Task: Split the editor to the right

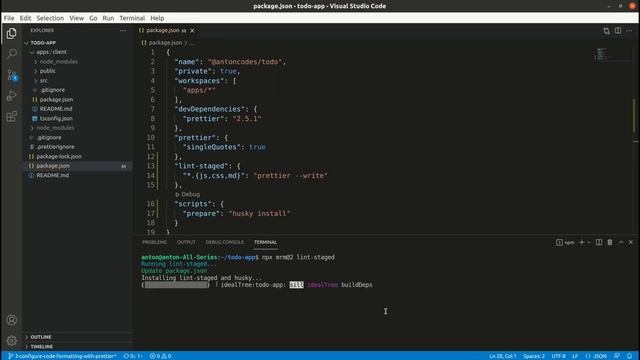Action: (618, 31)
